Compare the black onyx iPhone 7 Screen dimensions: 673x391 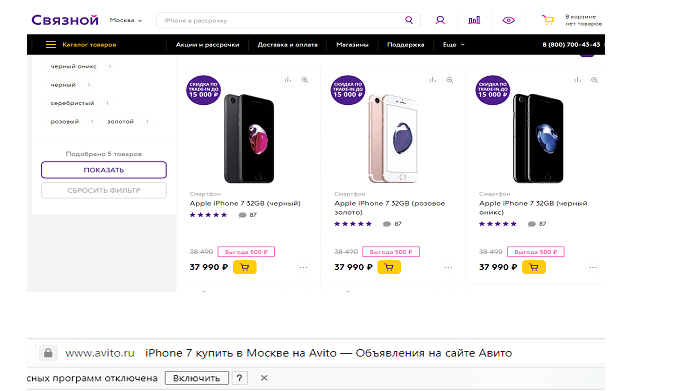[x=578, y=80]
